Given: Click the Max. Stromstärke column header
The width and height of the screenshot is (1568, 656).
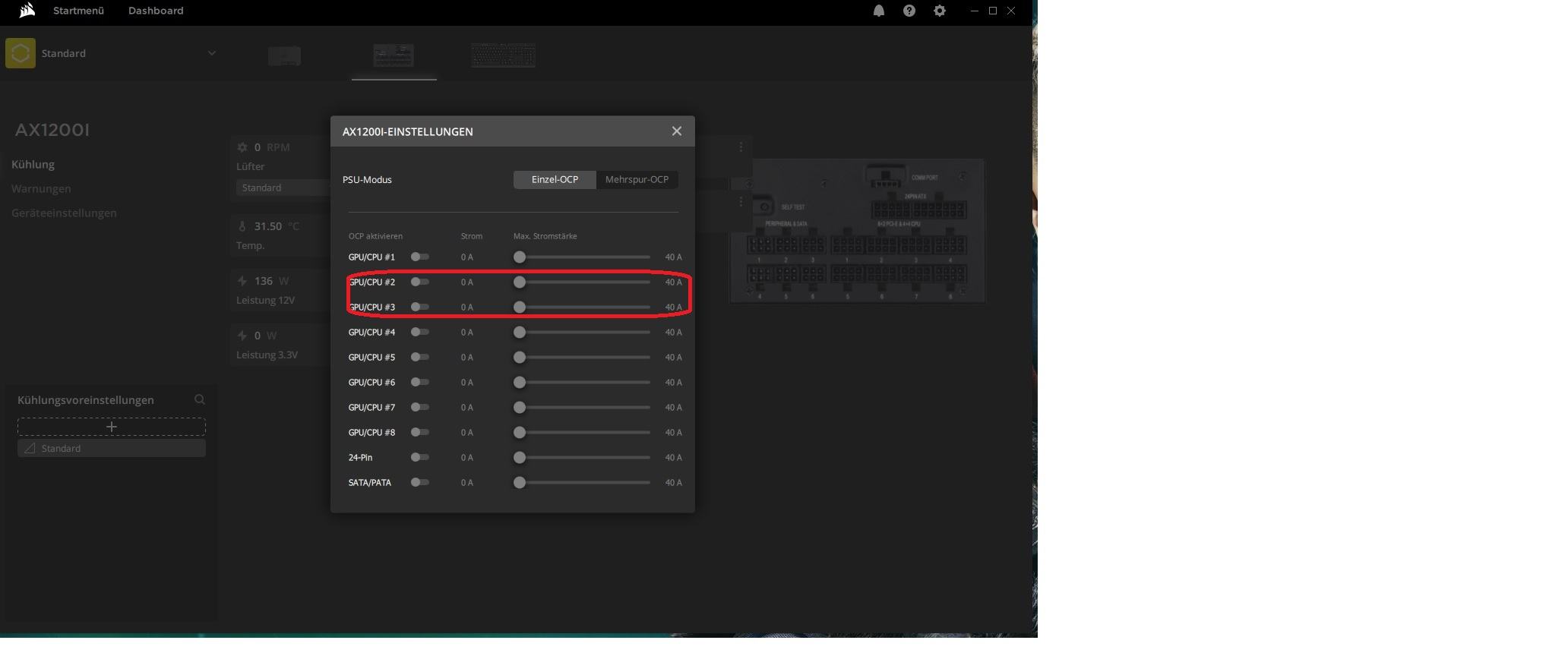Looking at the screenshot, I should pos(545,236).
